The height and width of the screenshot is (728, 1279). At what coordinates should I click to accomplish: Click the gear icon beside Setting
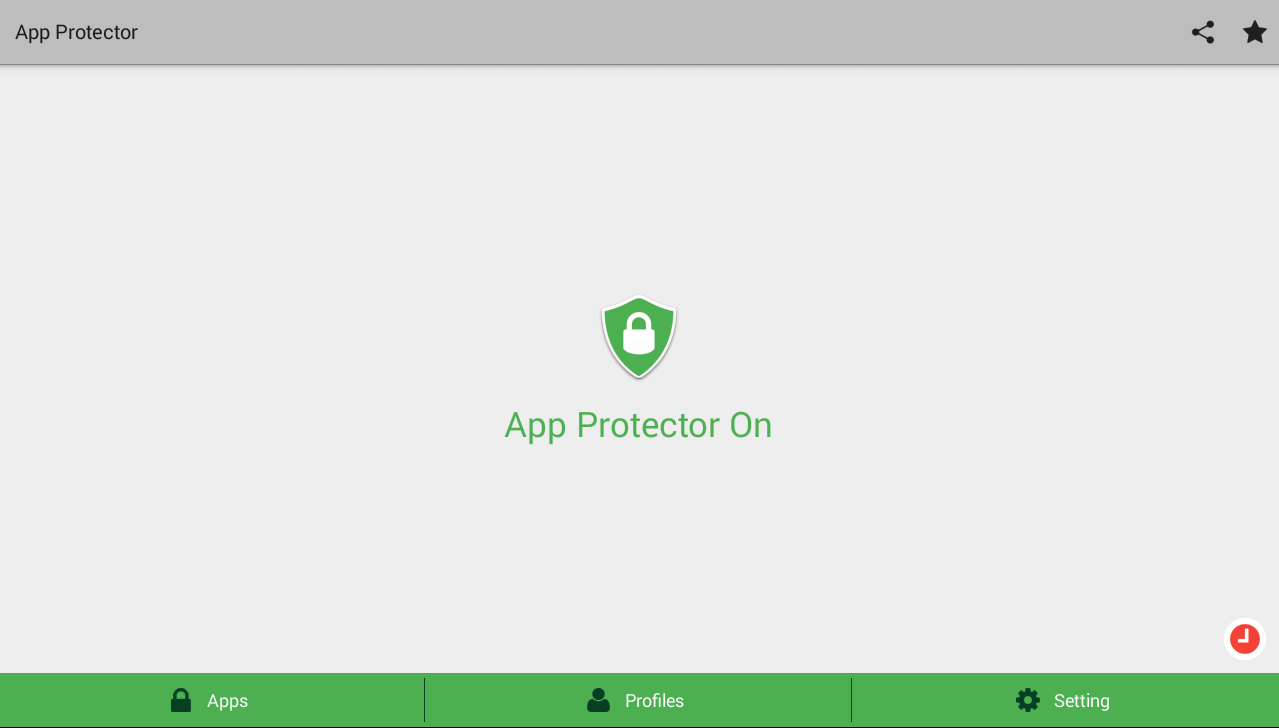(x=1028, y=700)
